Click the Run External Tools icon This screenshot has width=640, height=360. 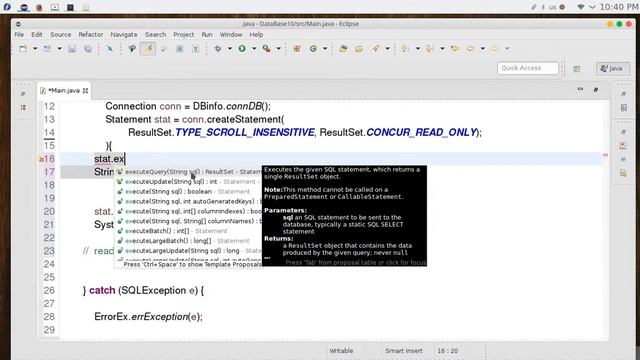[x=267, y=49]
